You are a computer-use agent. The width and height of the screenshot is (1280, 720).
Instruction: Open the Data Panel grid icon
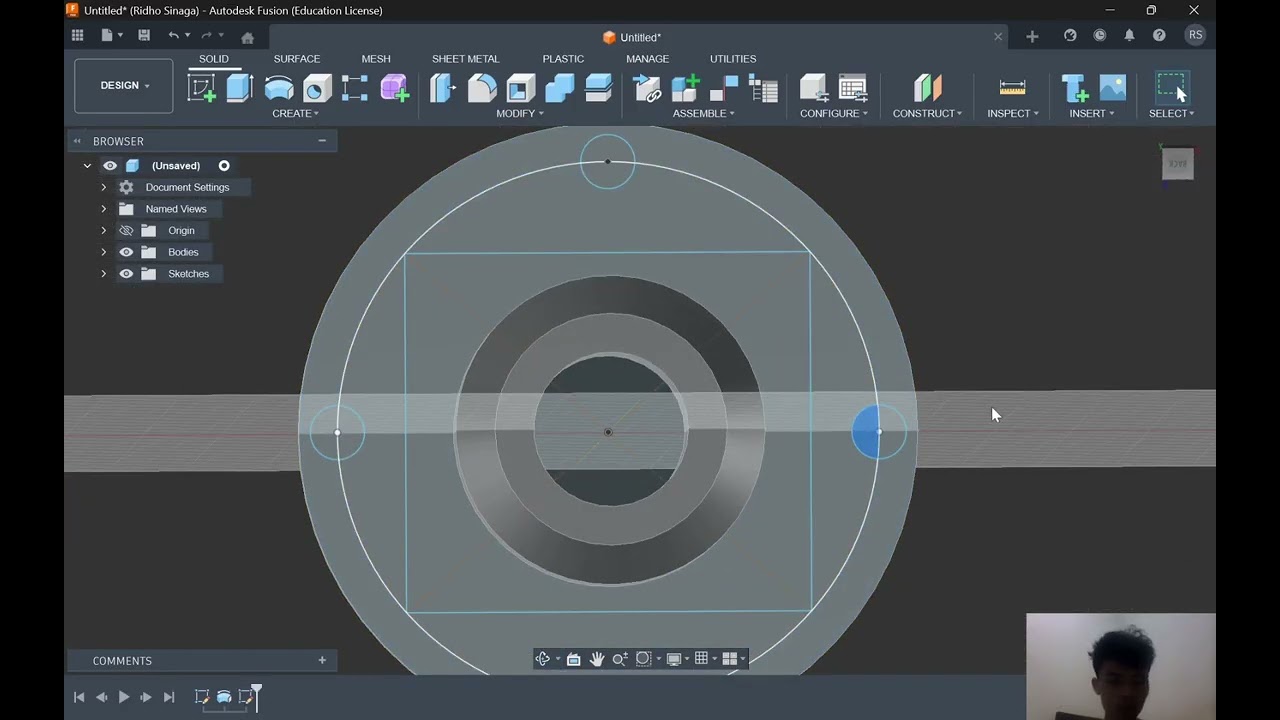[77, 35]
